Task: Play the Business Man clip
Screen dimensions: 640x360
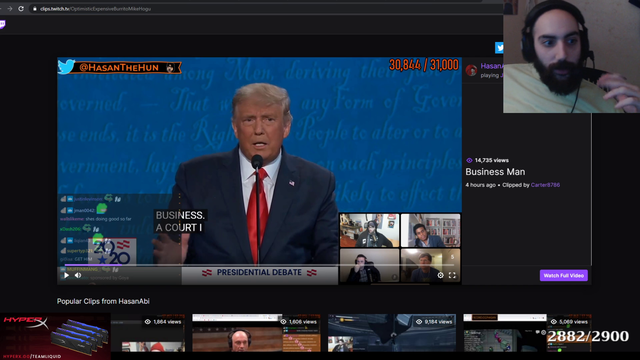Action: [67, 276]
